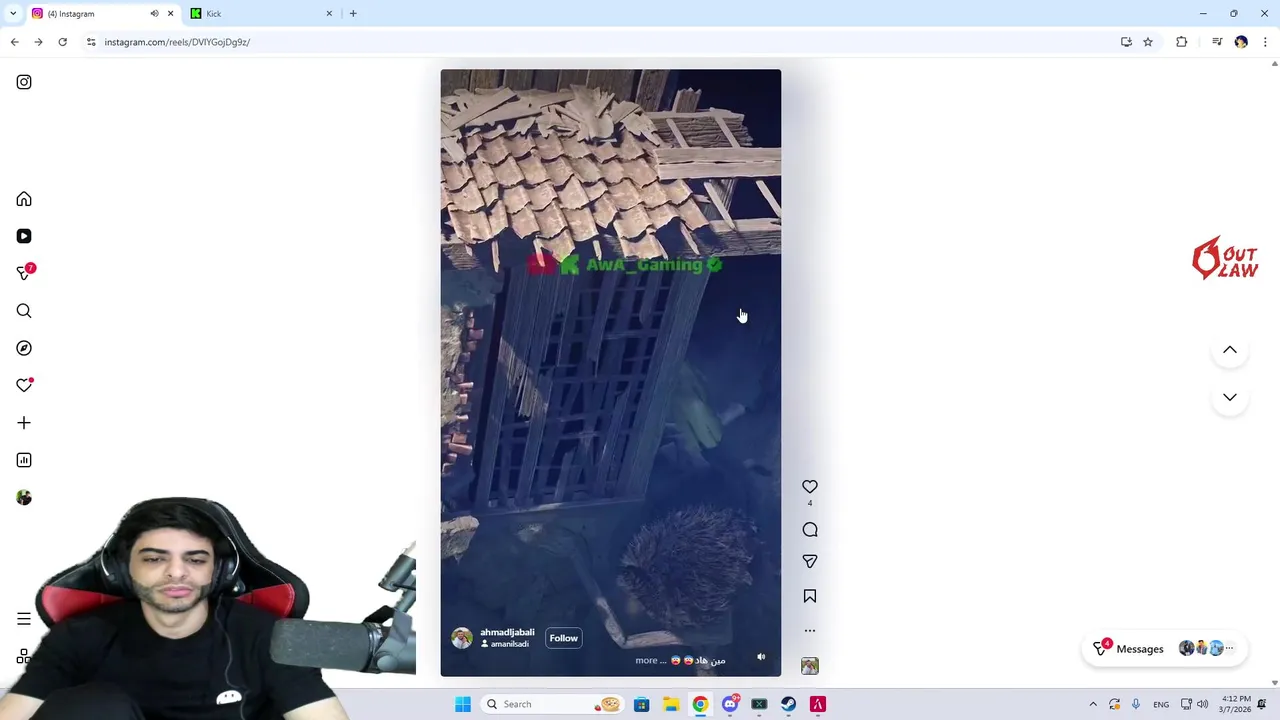Viewport: 1280px width, 720px height.
Task: Save the reel with bookmark icon
Action: 810,596
